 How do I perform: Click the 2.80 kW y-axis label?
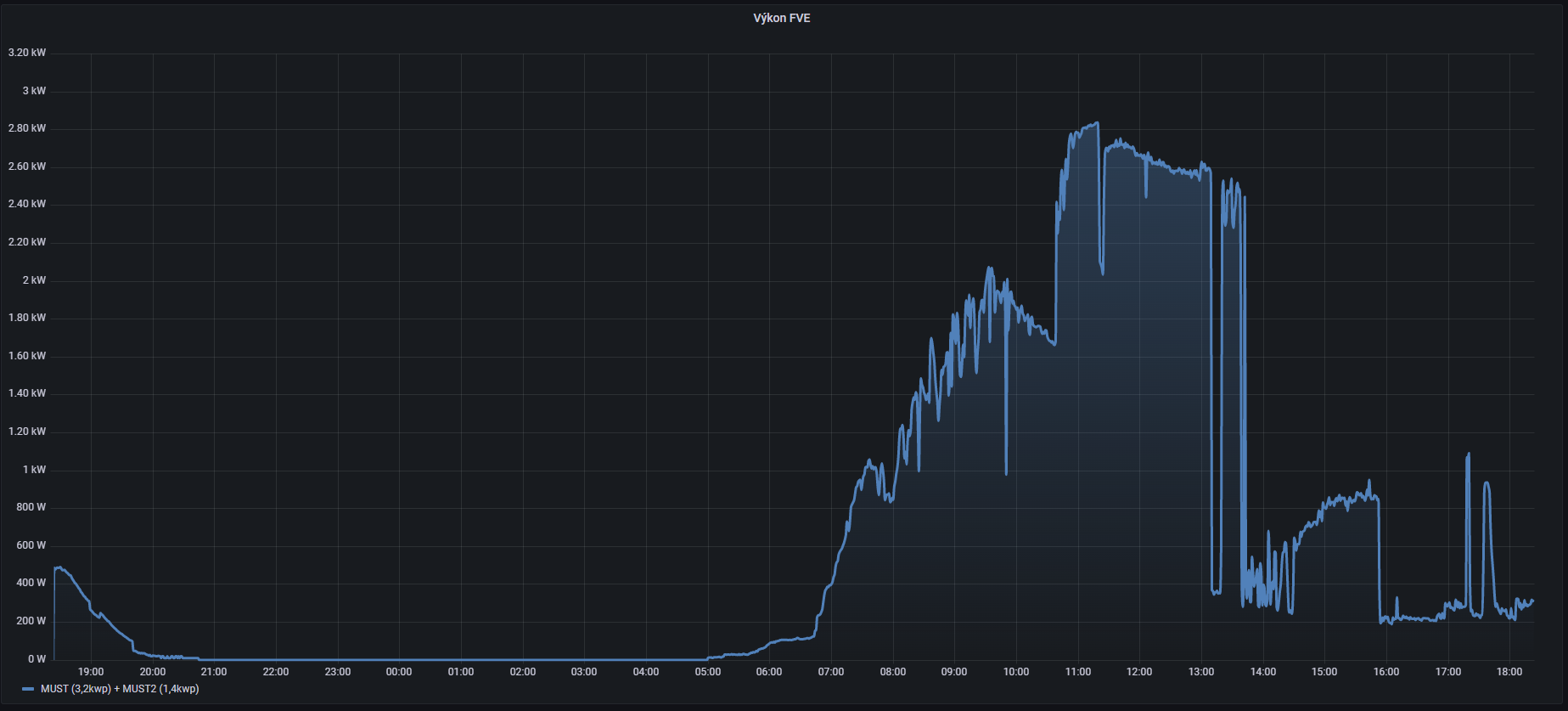click(x=27, y=128)
